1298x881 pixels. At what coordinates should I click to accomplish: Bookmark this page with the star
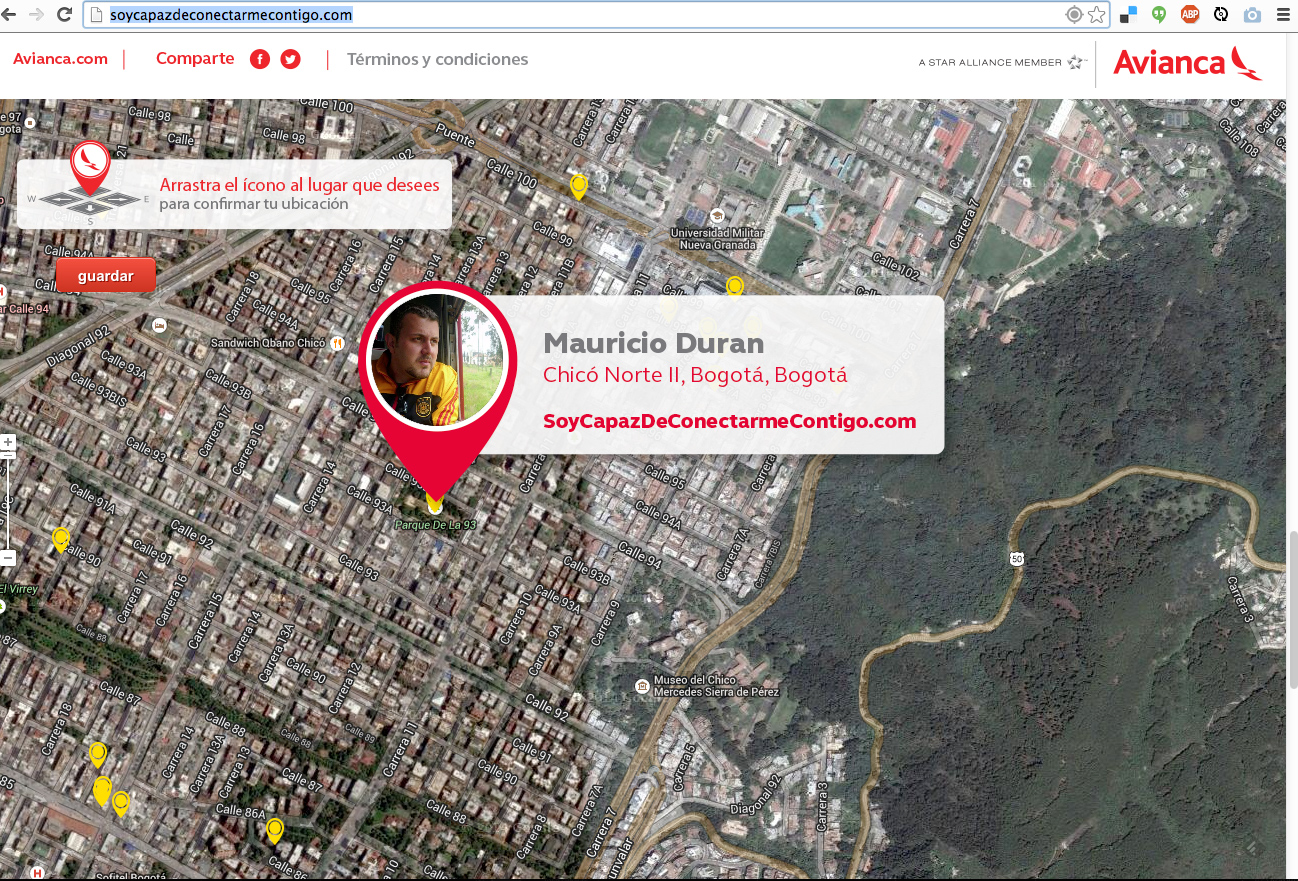point(1097,14)
